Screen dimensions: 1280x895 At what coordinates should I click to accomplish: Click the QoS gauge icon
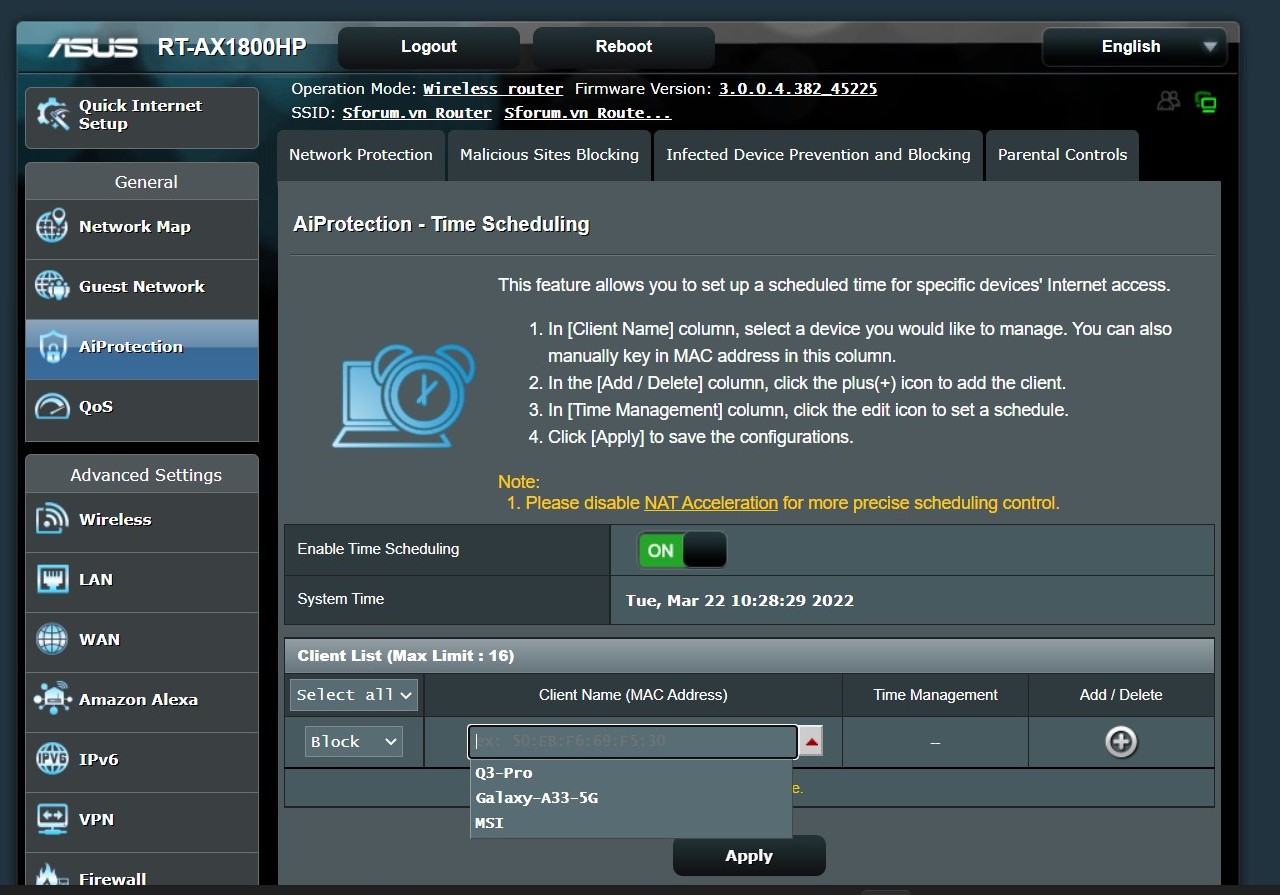(52, 407)
